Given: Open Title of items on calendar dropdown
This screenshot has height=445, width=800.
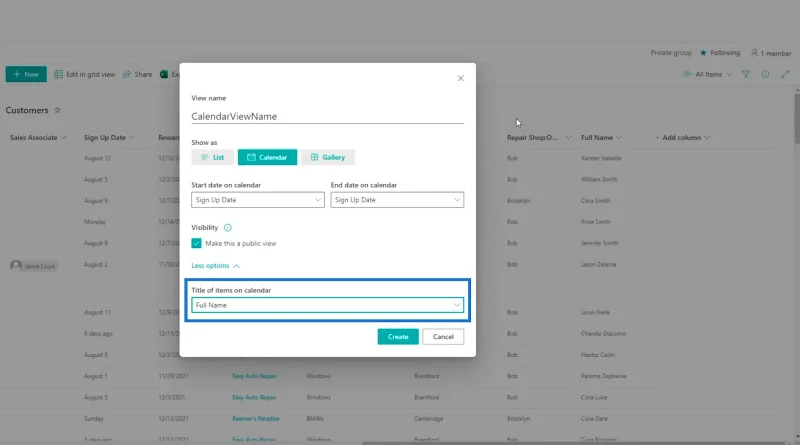Looking at the screenshot, I should click(x=327, y=305).
